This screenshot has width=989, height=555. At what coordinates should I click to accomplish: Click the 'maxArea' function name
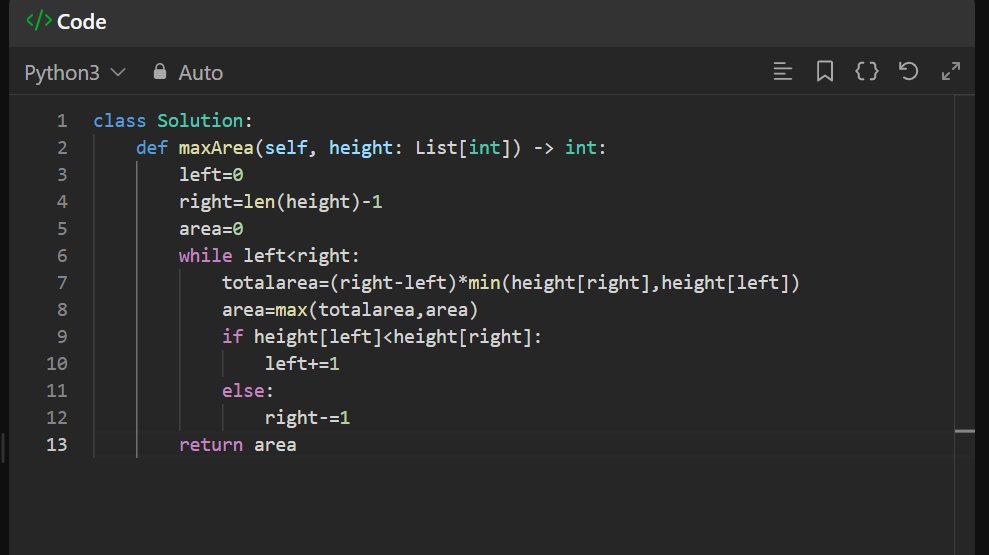point(216,148)
